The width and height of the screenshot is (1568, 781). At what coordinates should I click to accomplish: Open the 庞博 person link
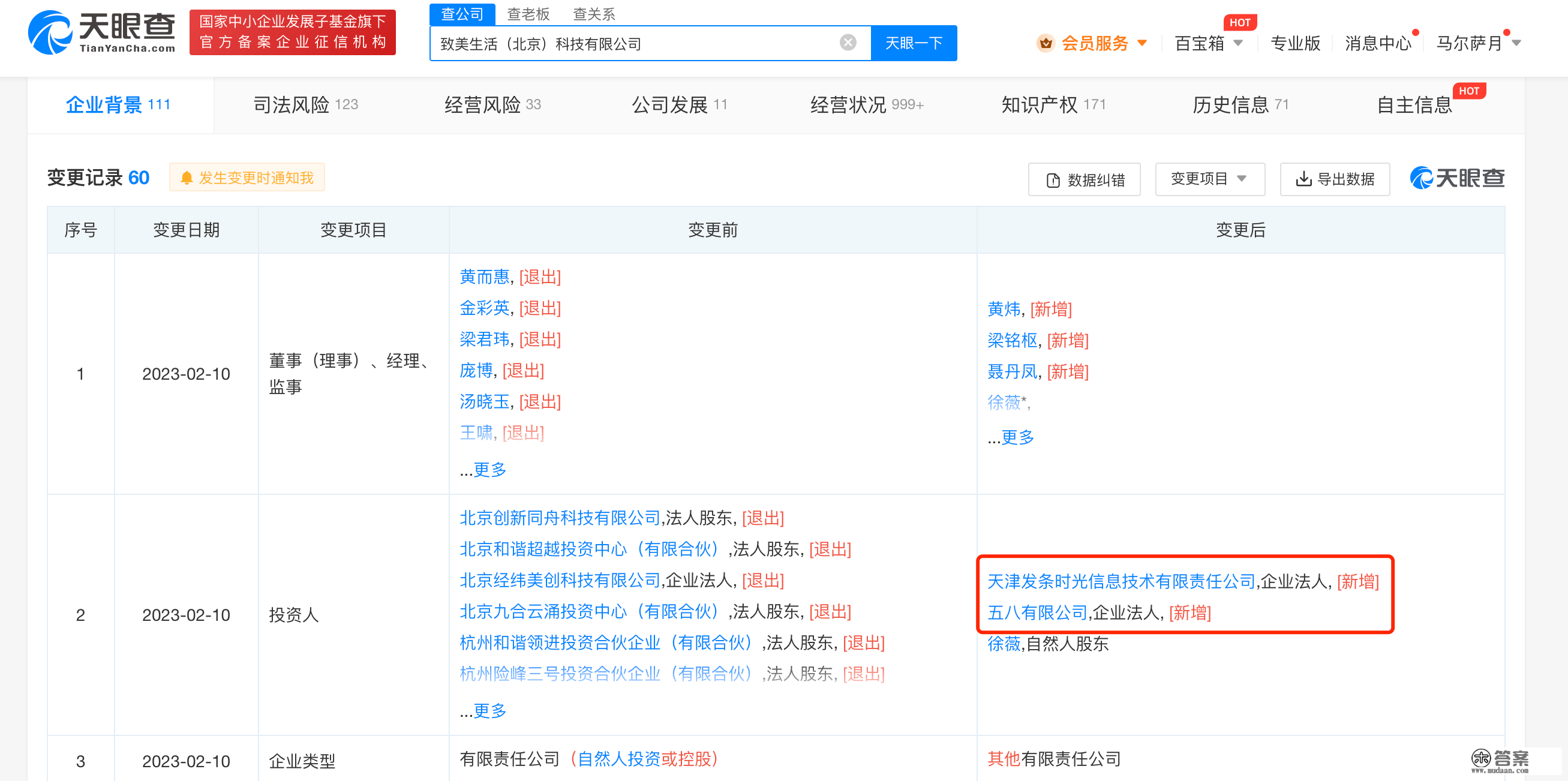476,370
